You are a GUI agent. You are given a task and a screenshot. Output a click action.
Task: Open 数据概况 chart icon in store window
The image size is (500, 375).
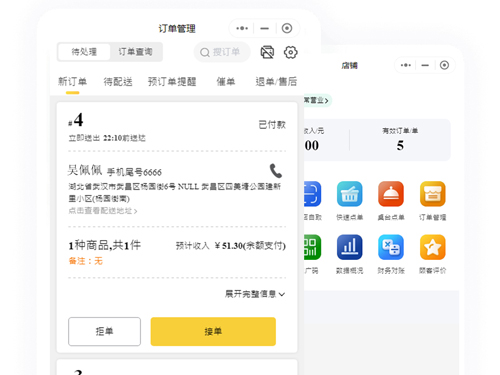[349, 247]
